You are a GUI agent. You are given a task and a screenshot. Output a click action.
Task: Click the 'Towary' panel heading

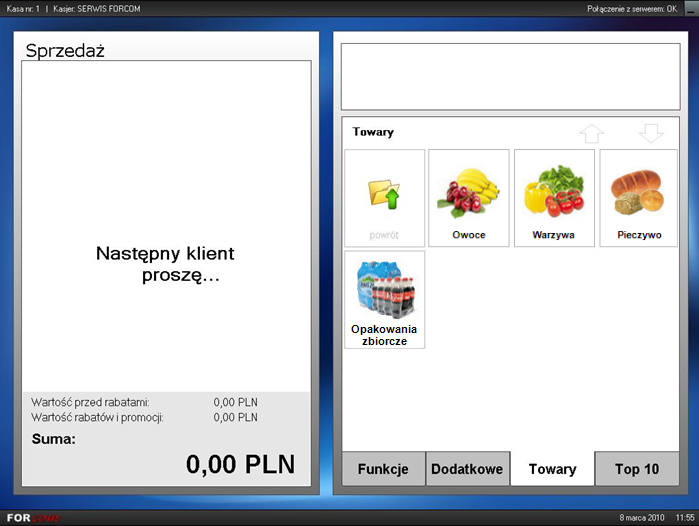(373, 132)
